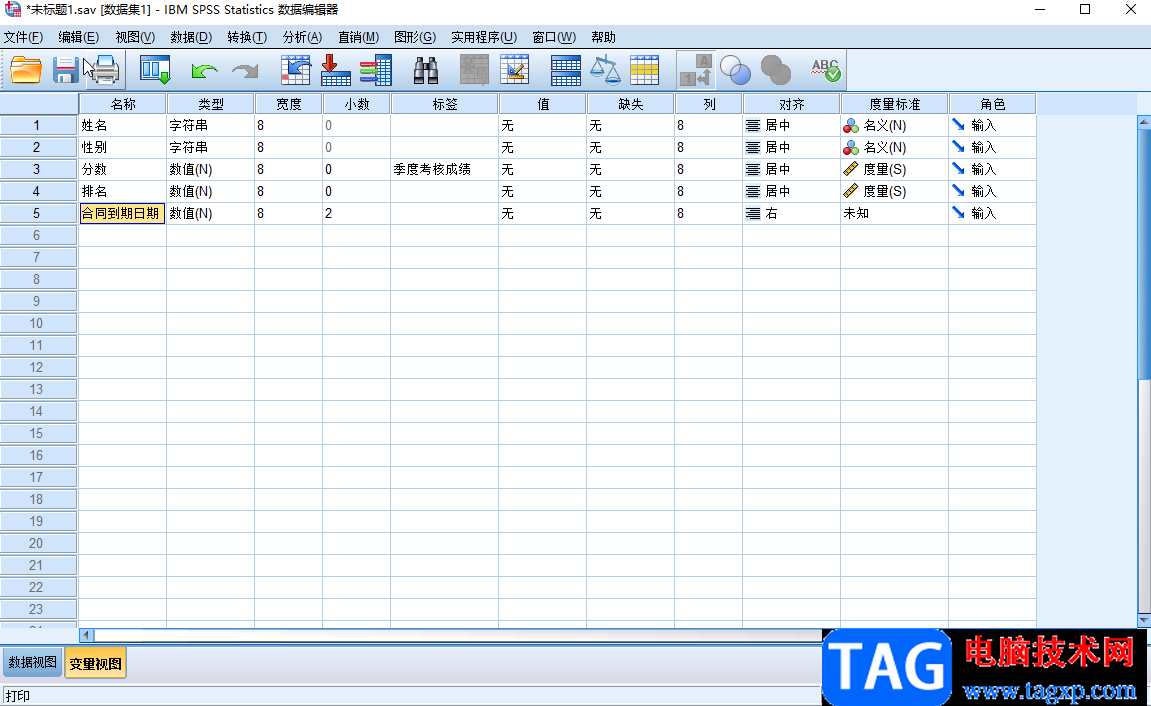The width and height of the screenshot is (1151, 706).
Task: Save the file with the floppy disk icon
Action: pos(65,70)
